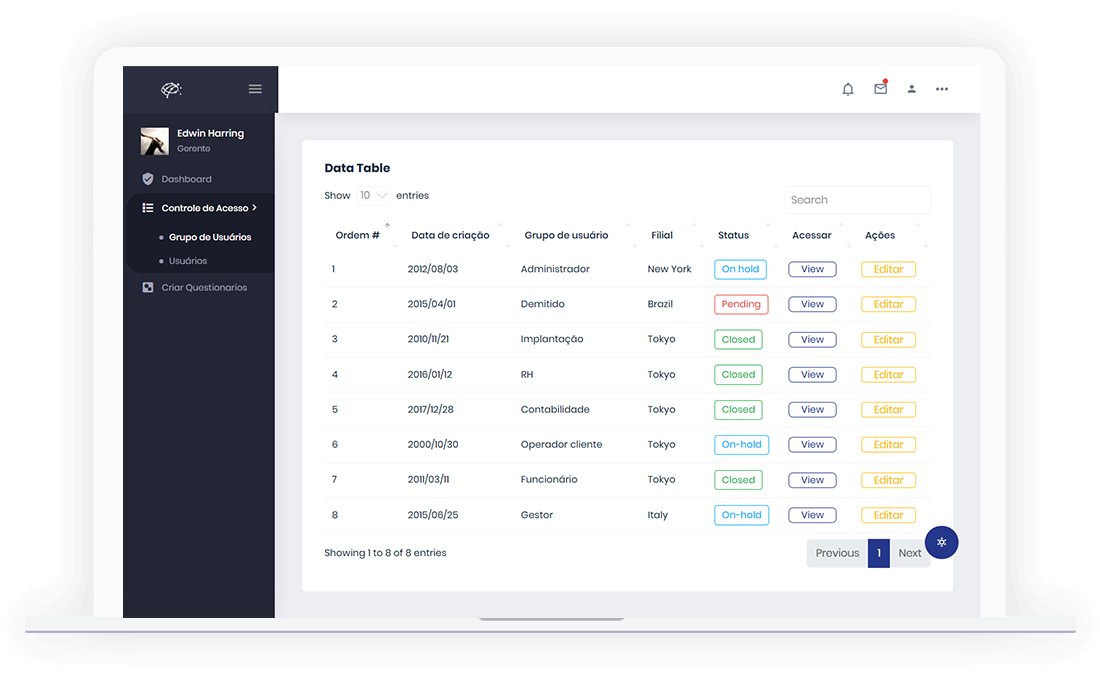Screen dimensions: 1100x680
Task: Toggle the hamburger sidebar menu icon
Action: pos(255,89)
